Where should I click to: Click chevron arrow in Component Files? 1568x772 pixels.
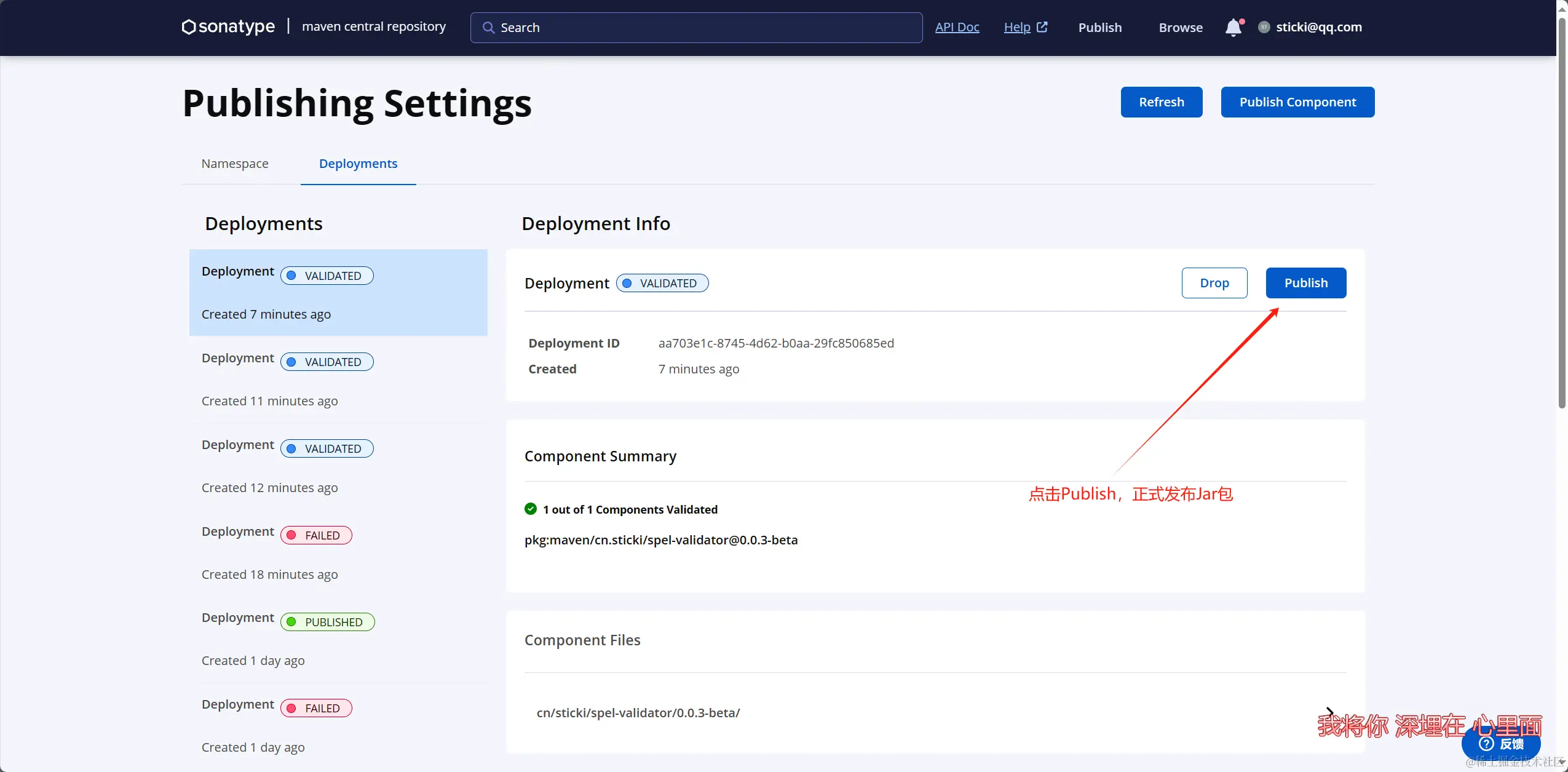tap(1330, 712)
